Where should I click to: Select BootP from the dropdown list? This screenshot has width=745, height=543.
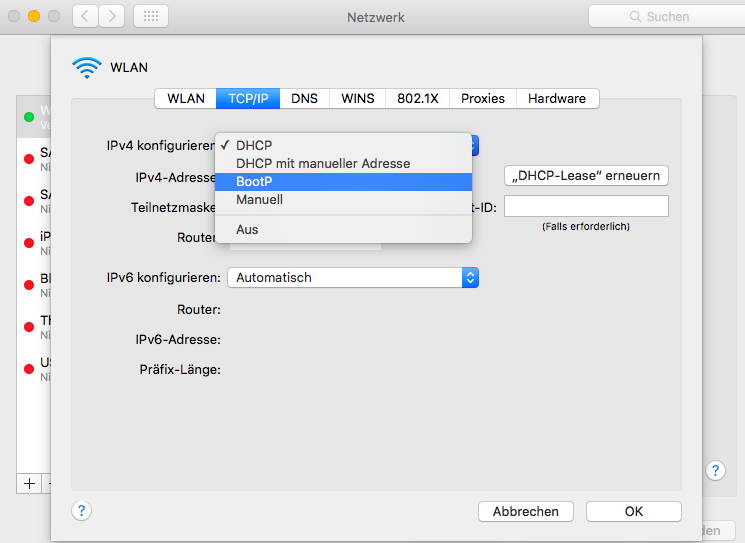[x=254, y=181]
